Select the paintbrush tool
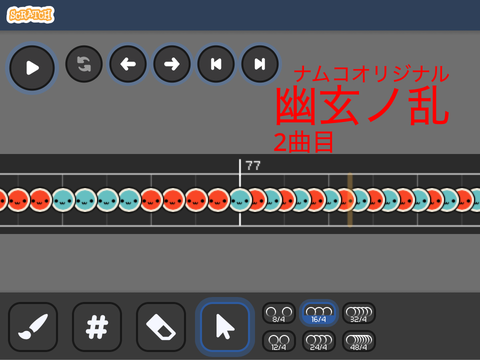Image resolution: width=480 pixels, height=360 pixels. 33,327
